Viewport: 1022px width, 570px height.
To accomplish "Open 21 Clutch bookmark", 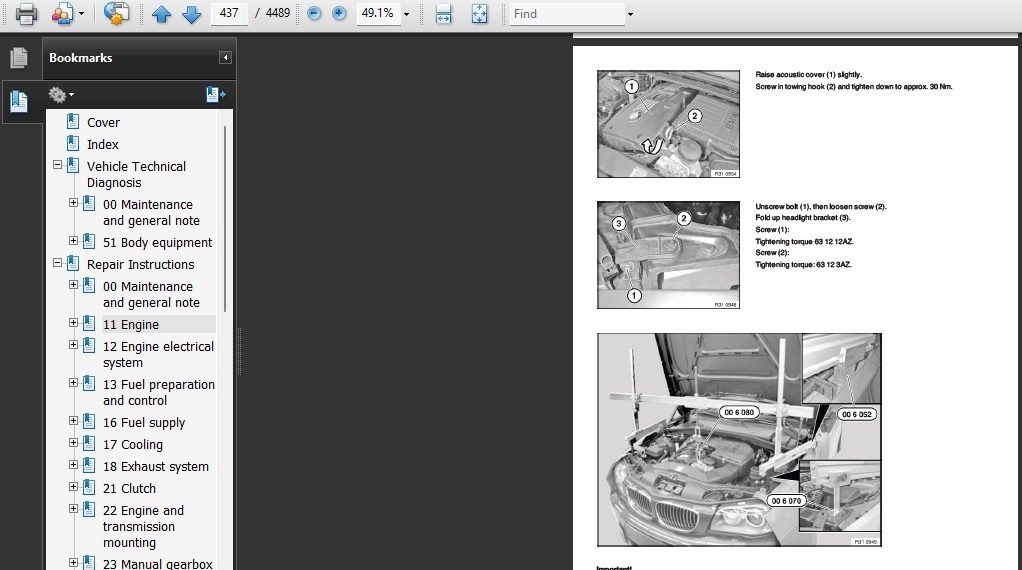I will pos(129,489).
